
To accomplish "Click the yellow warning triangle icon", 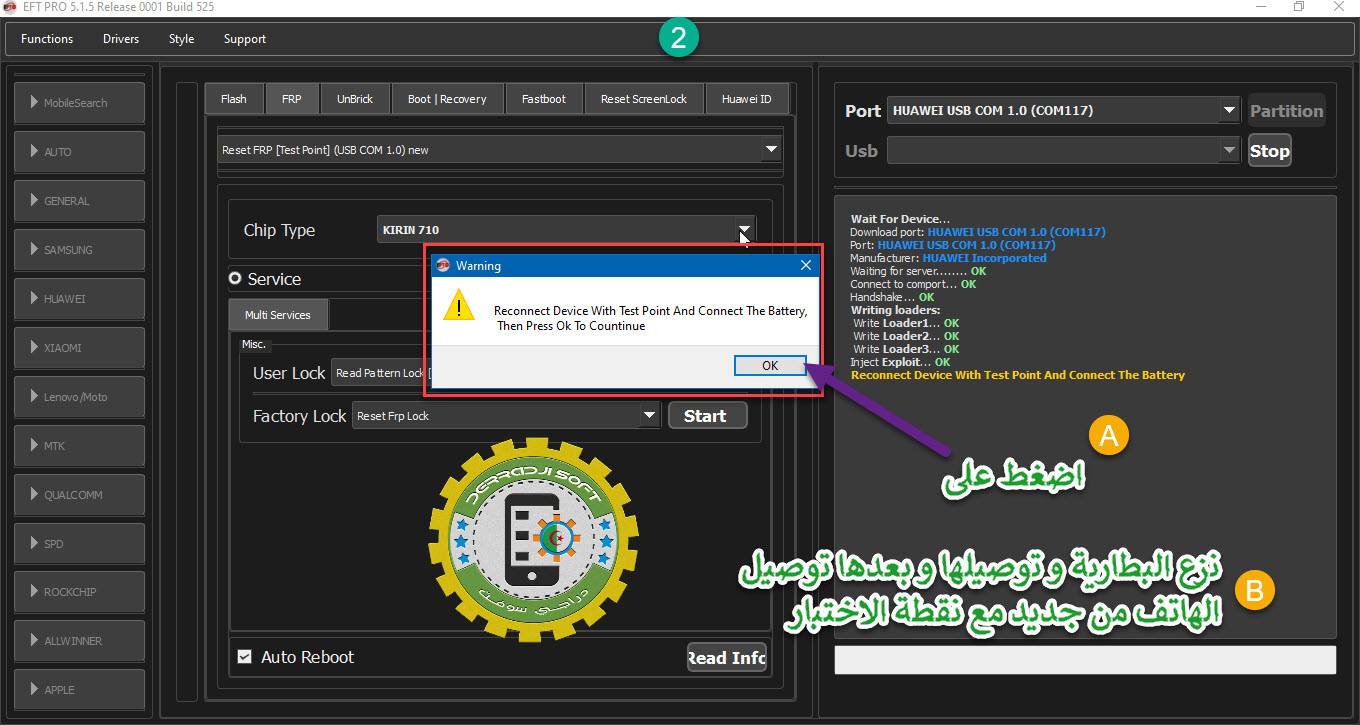I will (460, 306).
